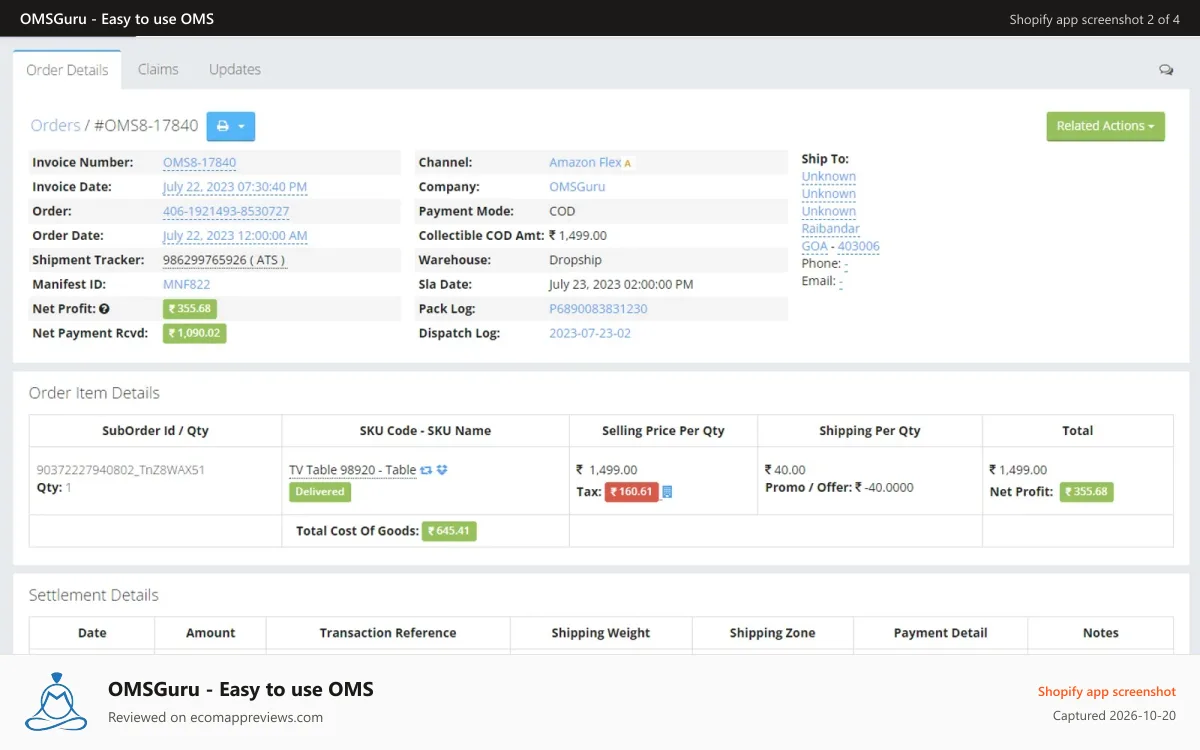The height and width of the screenshot is (750, 1200).
Task: Open the Amazon Flex channel link
Action: click(x=585, y=163)
